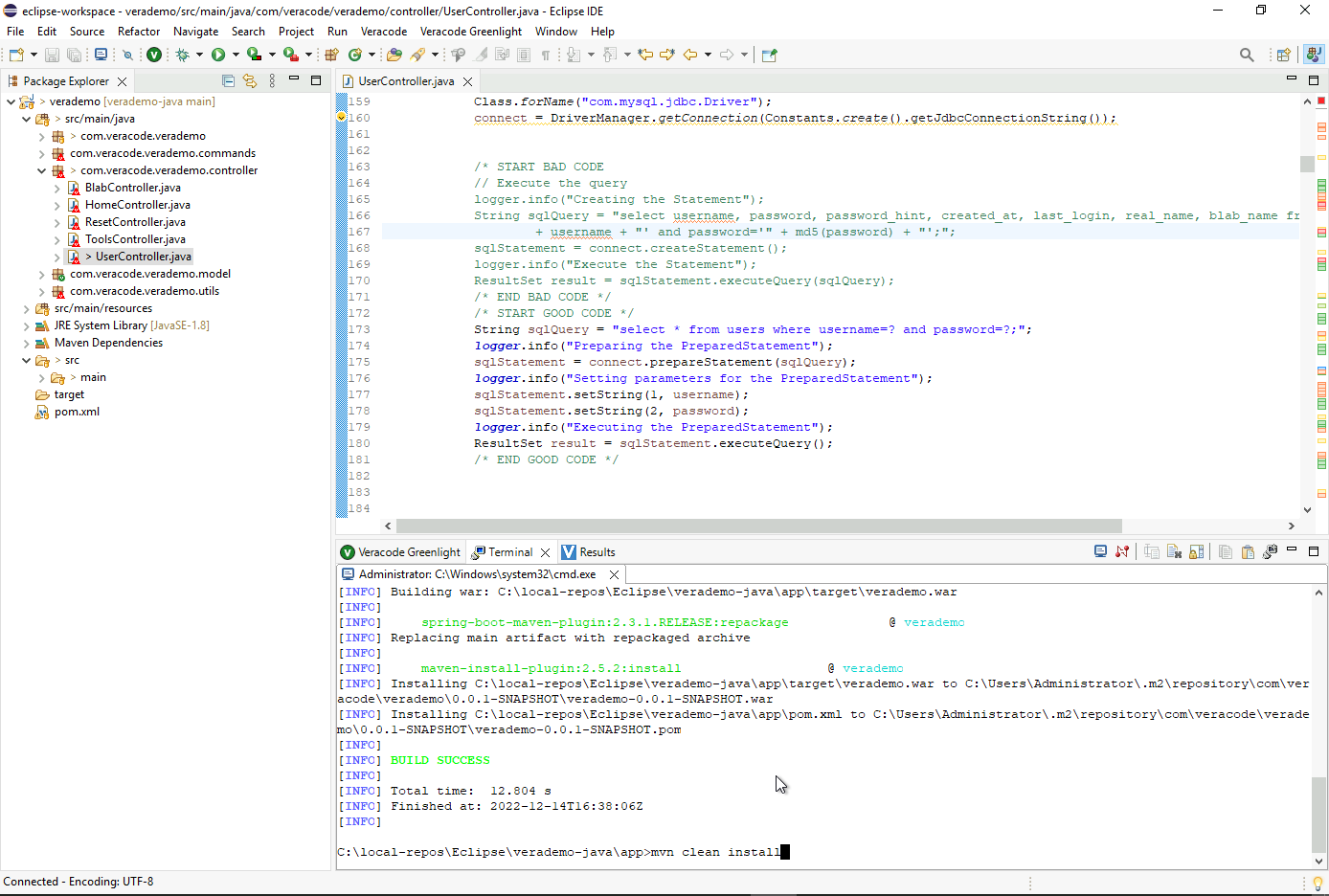Expand BlabController.java tree node
Screen dimensions: 1329x896
pos(57,188)
